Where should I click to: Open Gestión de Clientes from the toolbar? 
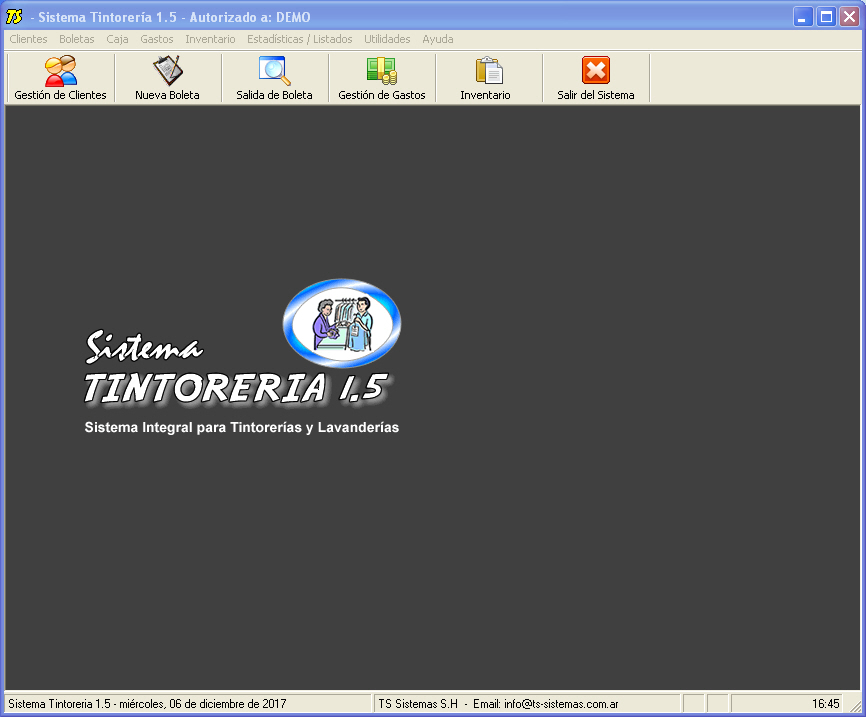60,78
